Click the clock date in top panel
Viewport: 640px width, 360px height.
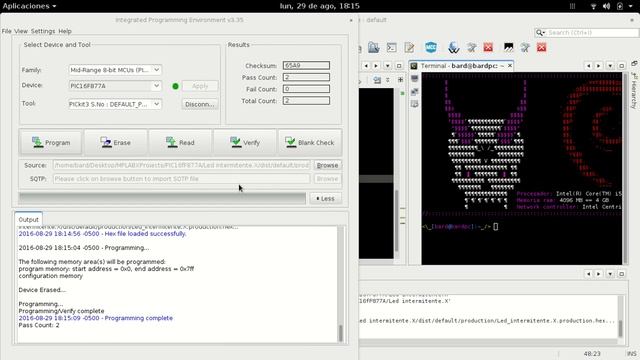(320, 6)
